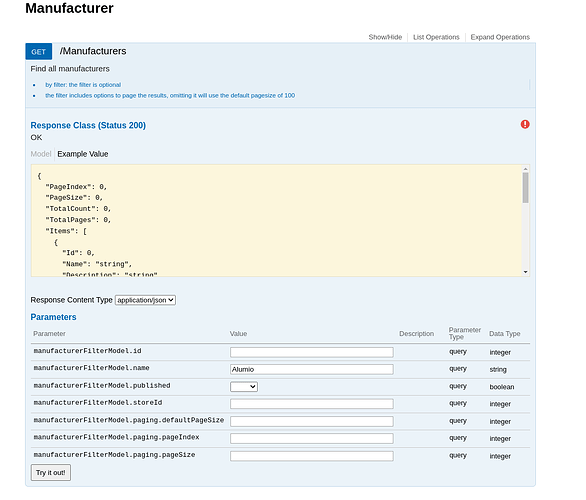
Task: Click the Show/Hide link
Action: [x=385, y=37]
